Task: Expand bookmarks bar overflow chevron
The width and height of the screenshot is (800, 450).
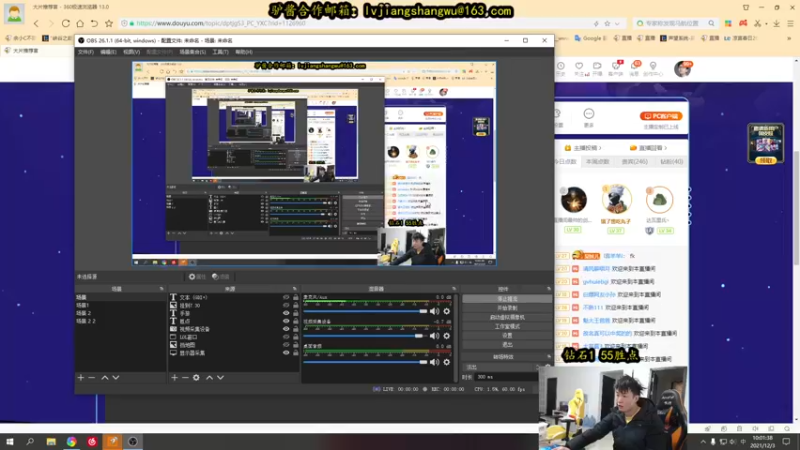Action: tap(789, 38)
